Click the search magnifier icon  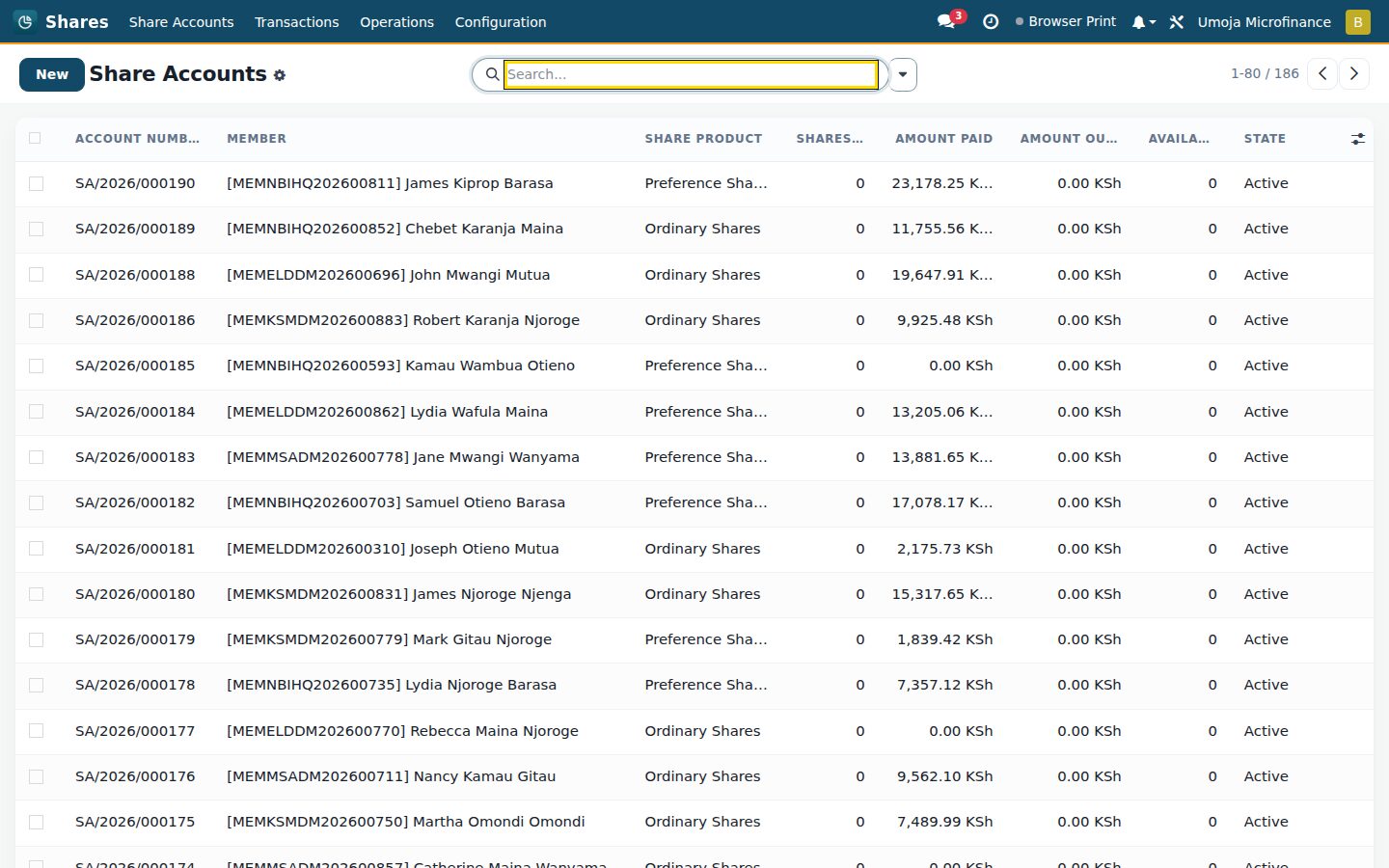(492, 74)
